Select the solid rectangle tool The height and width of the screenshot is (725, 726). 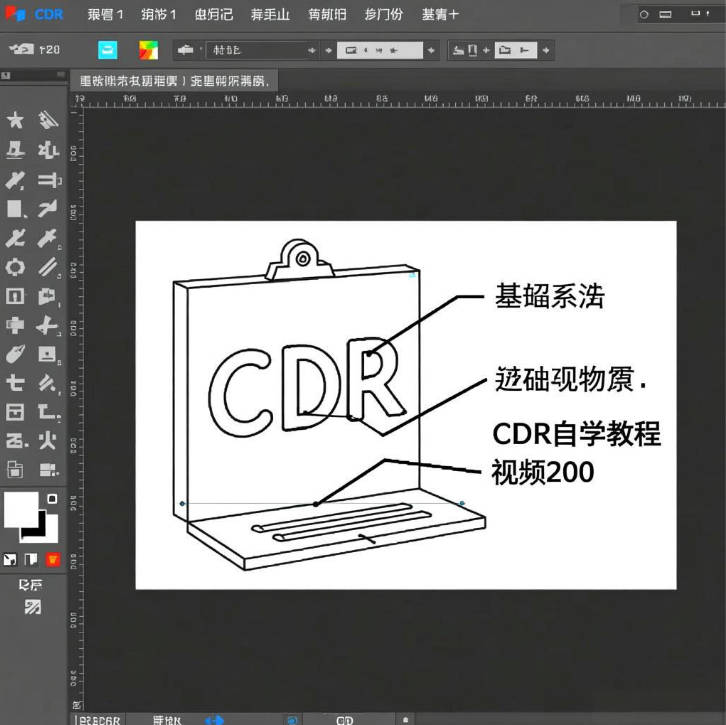pos(15,208)
